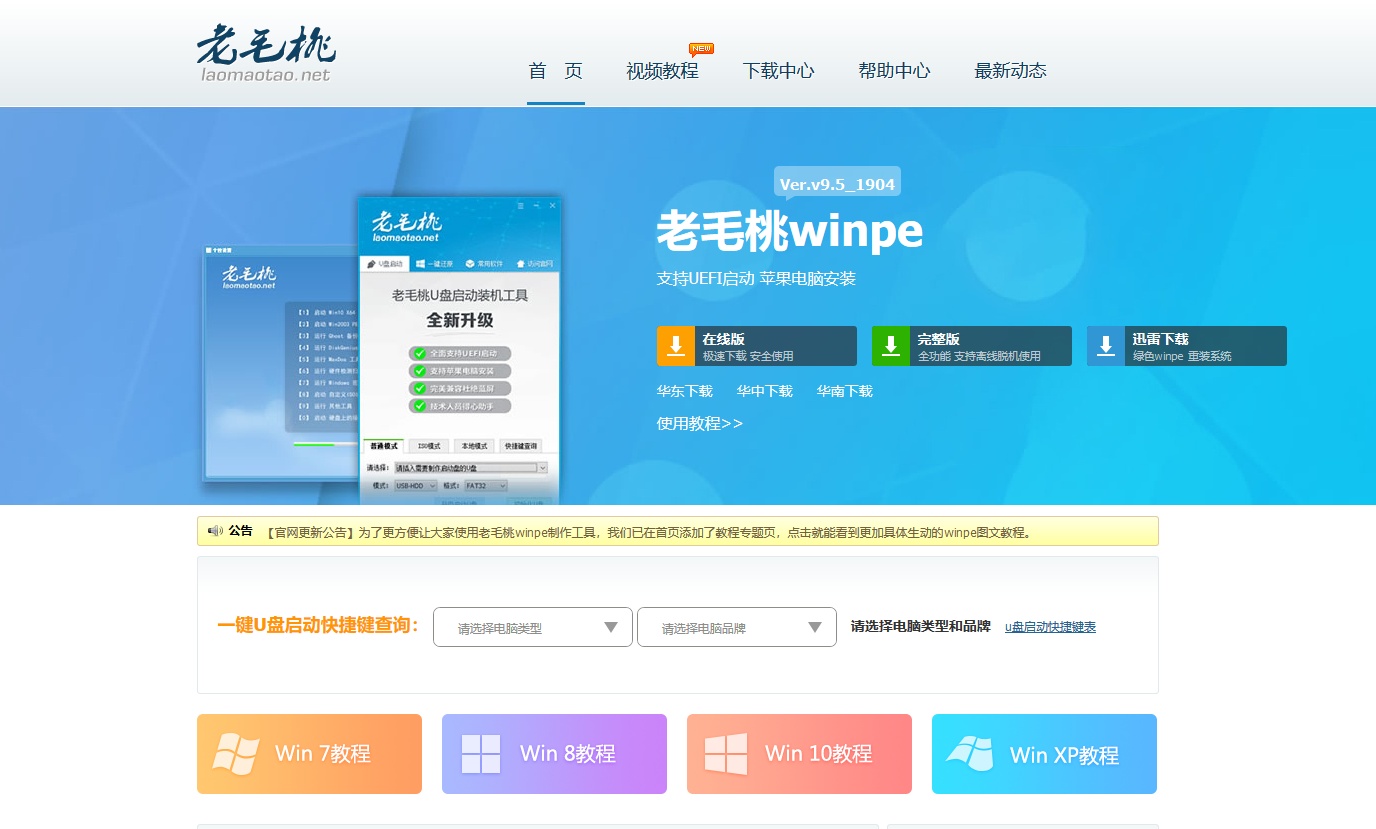
Task: Open 帮助中心 from the top menu
Action: tap(894, 71)
